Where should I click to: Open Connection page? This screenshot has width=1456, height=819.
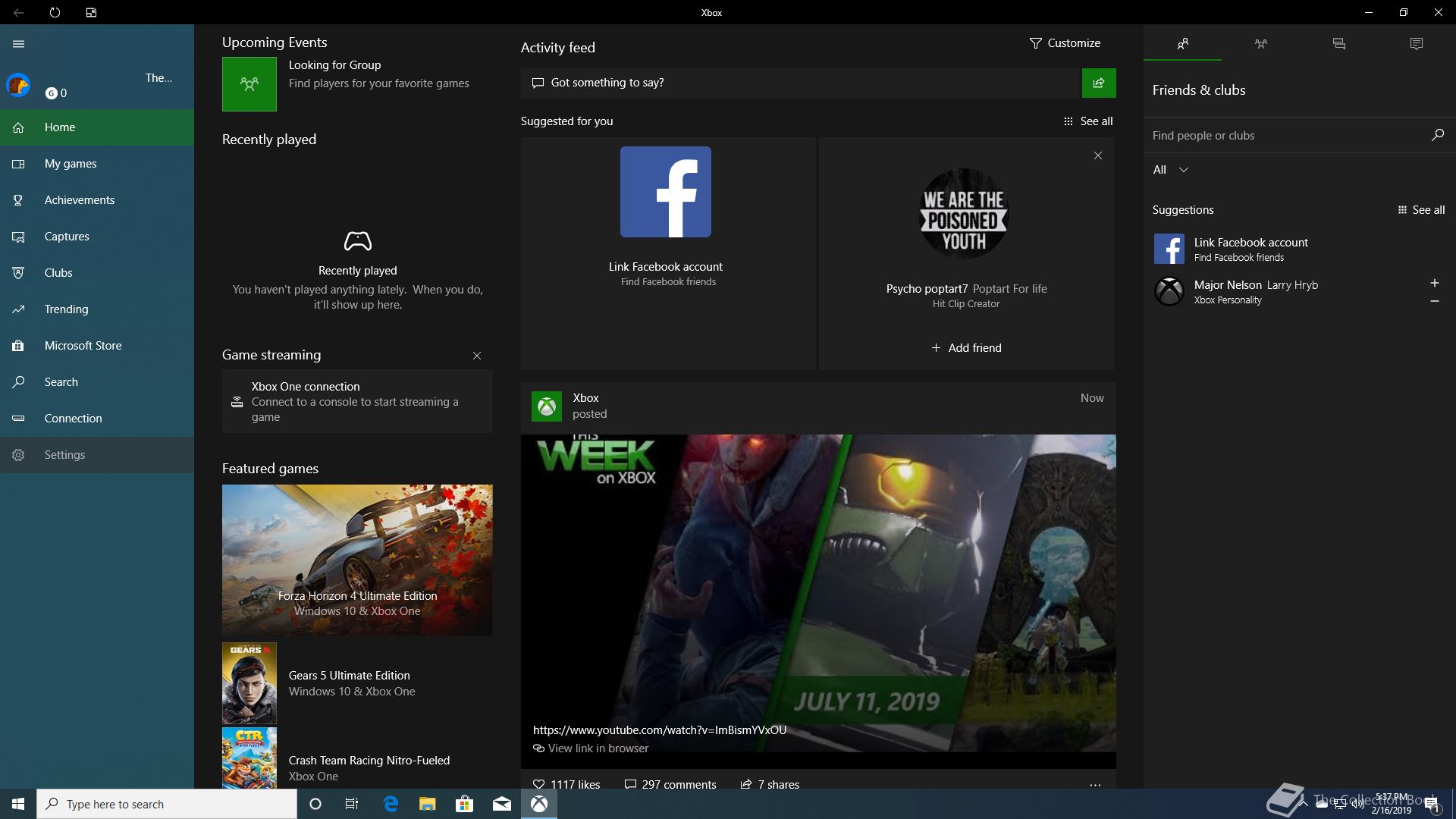pos(97,419)
